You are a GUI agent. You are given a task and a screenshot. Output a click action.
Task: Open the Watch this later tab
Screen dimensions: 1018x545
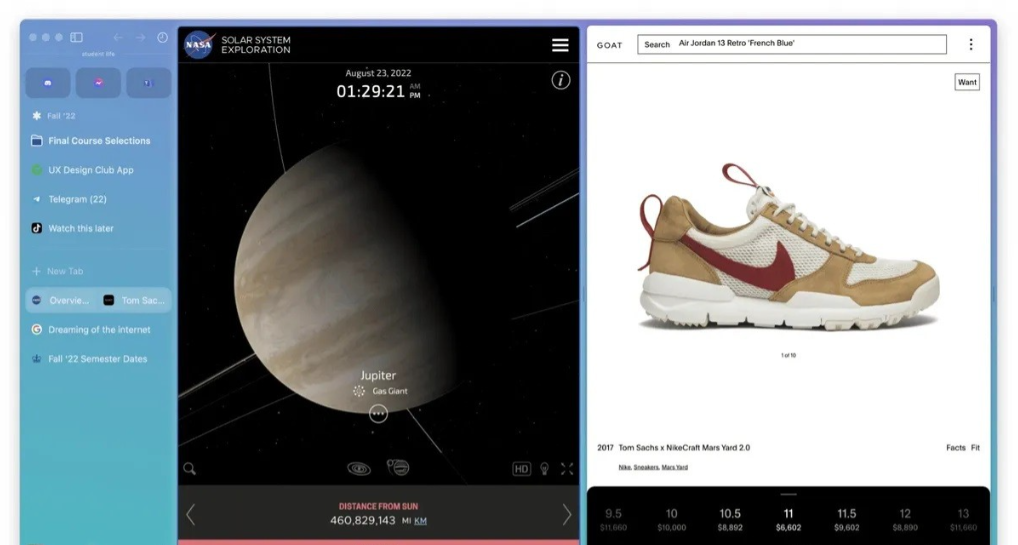(99, 229)
